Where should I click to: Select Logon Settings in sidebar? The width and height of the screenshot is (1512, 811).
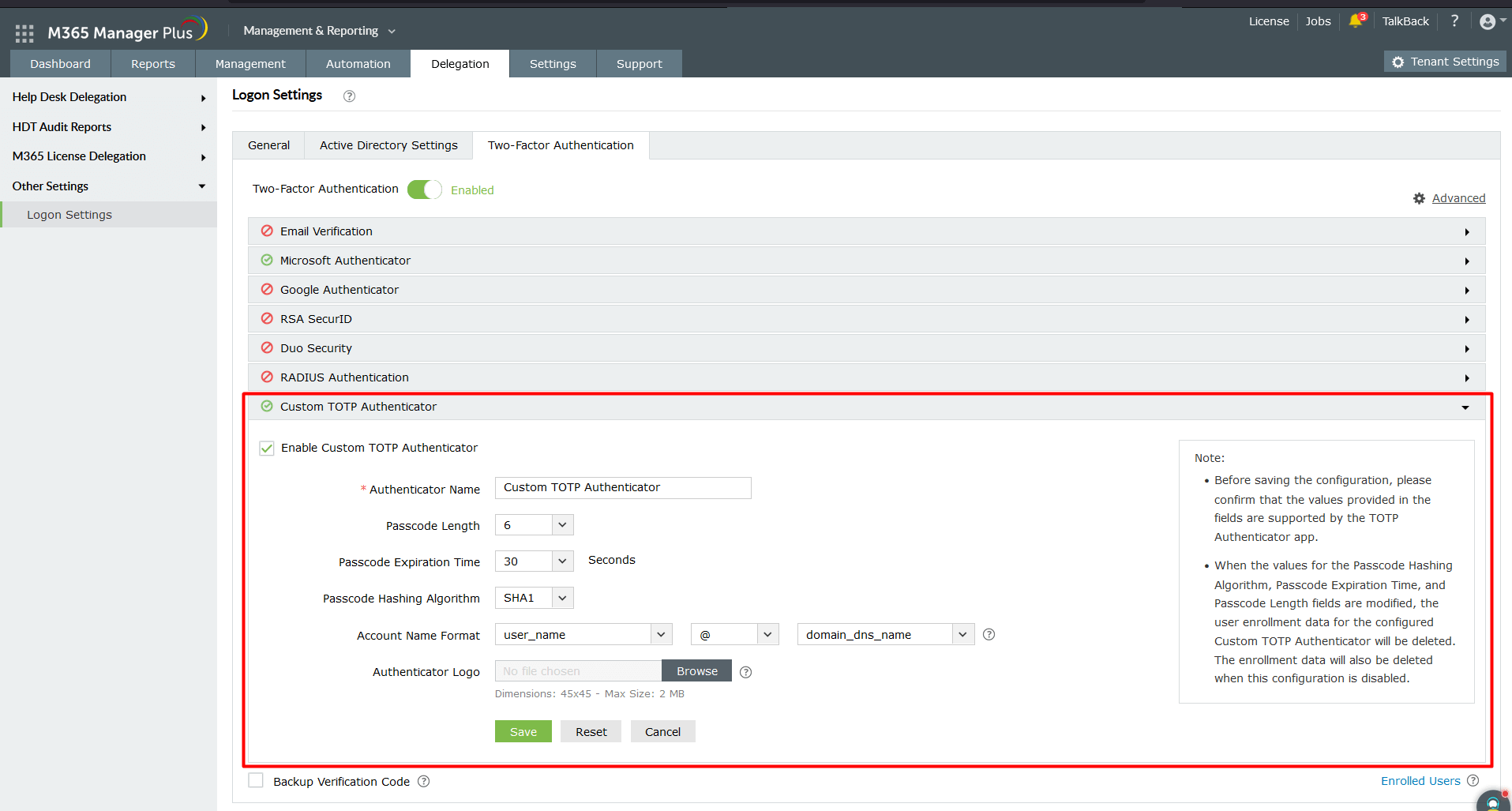pos(108,215)
